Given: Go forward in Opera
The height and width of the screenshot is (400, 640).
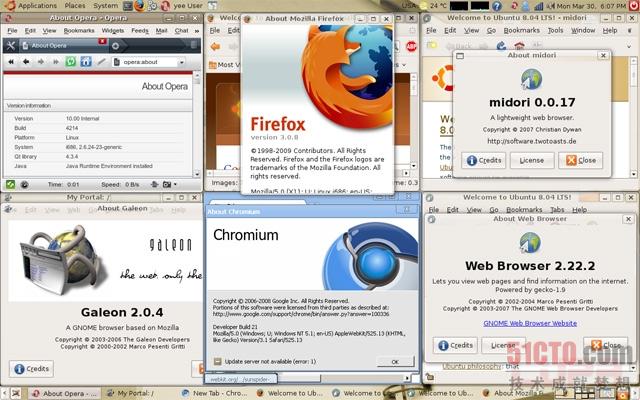Looking at the screenshot, I should pyautogui.click(x=41, y=62).
